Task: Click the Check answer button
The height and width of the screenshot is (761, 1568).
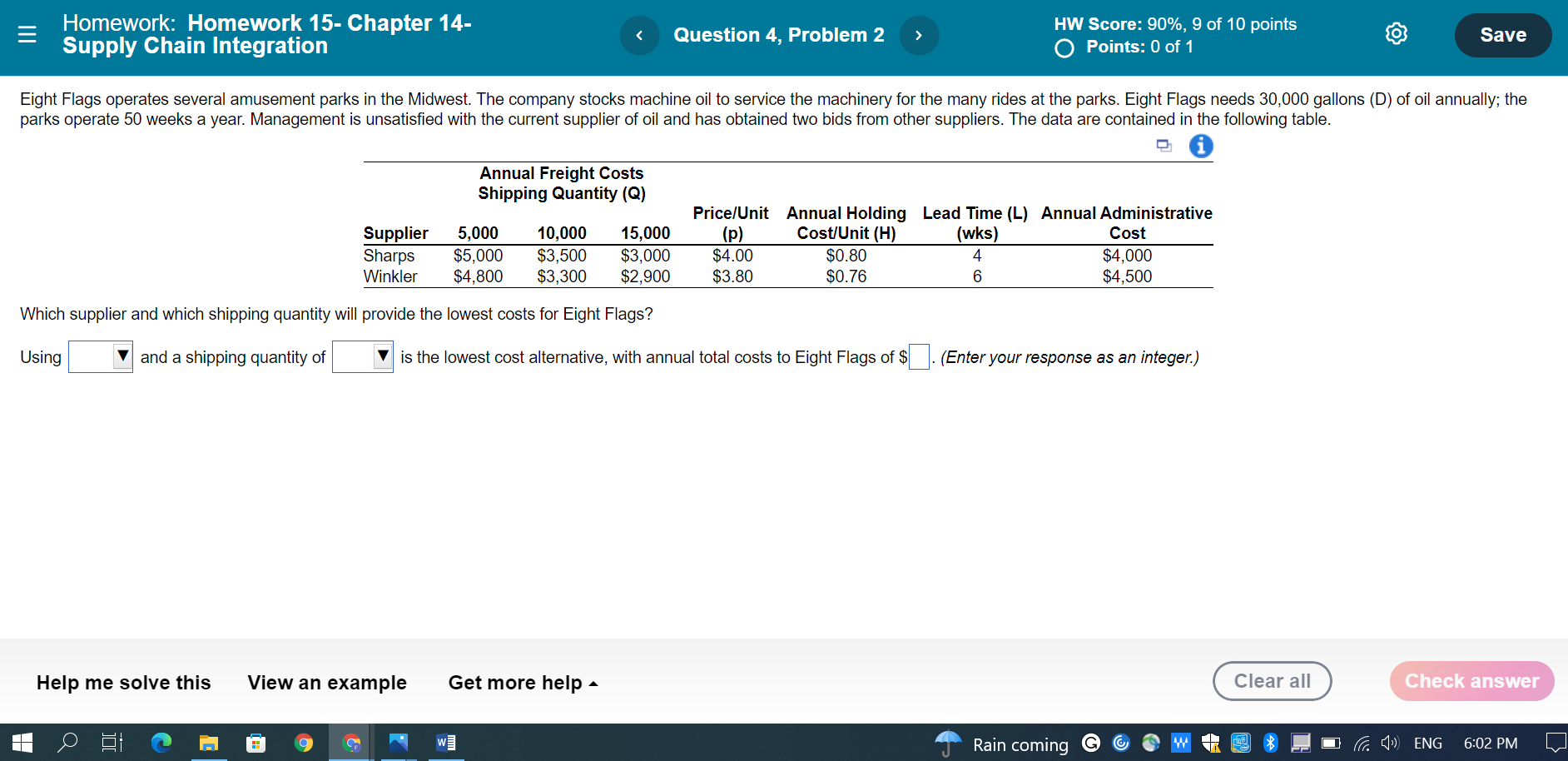Action: (x=1471, y=681)
